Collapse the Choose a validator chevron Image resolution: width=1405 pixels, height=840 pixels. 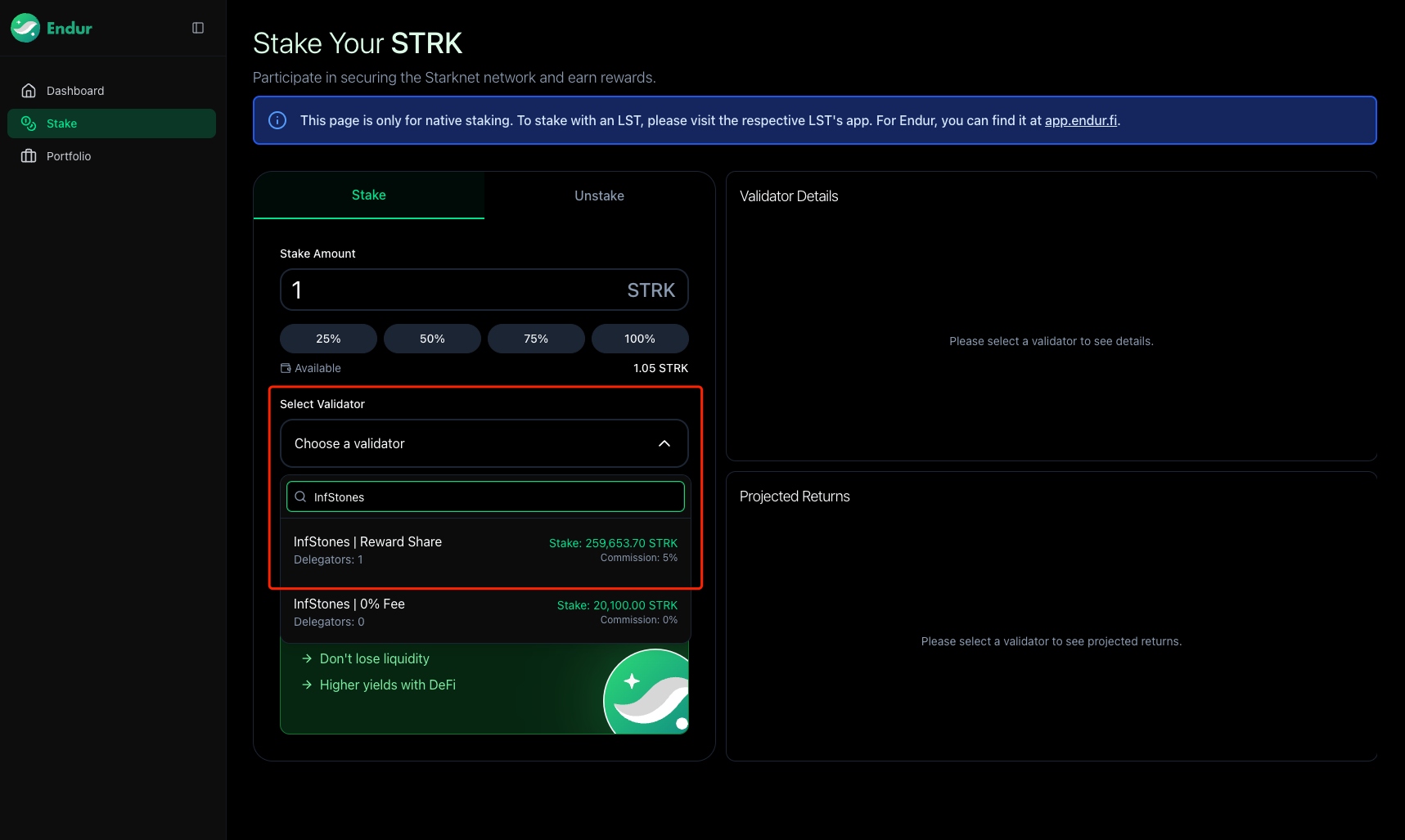(x=664, y=443)
